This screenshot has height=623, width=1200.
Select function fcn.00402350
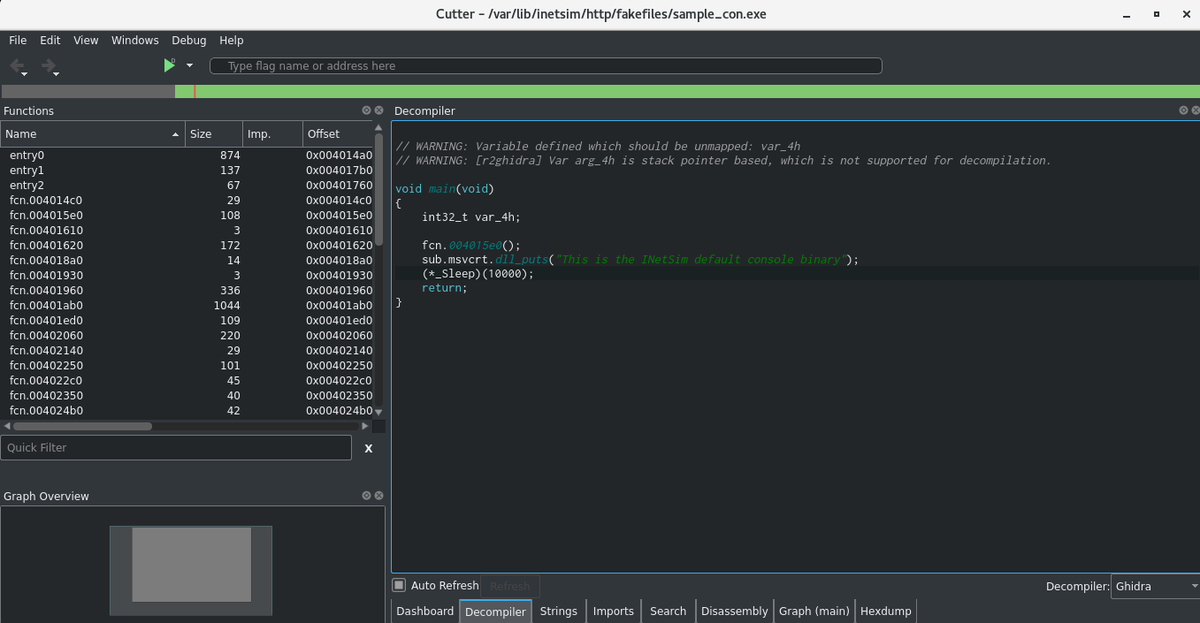pos(186,395)
